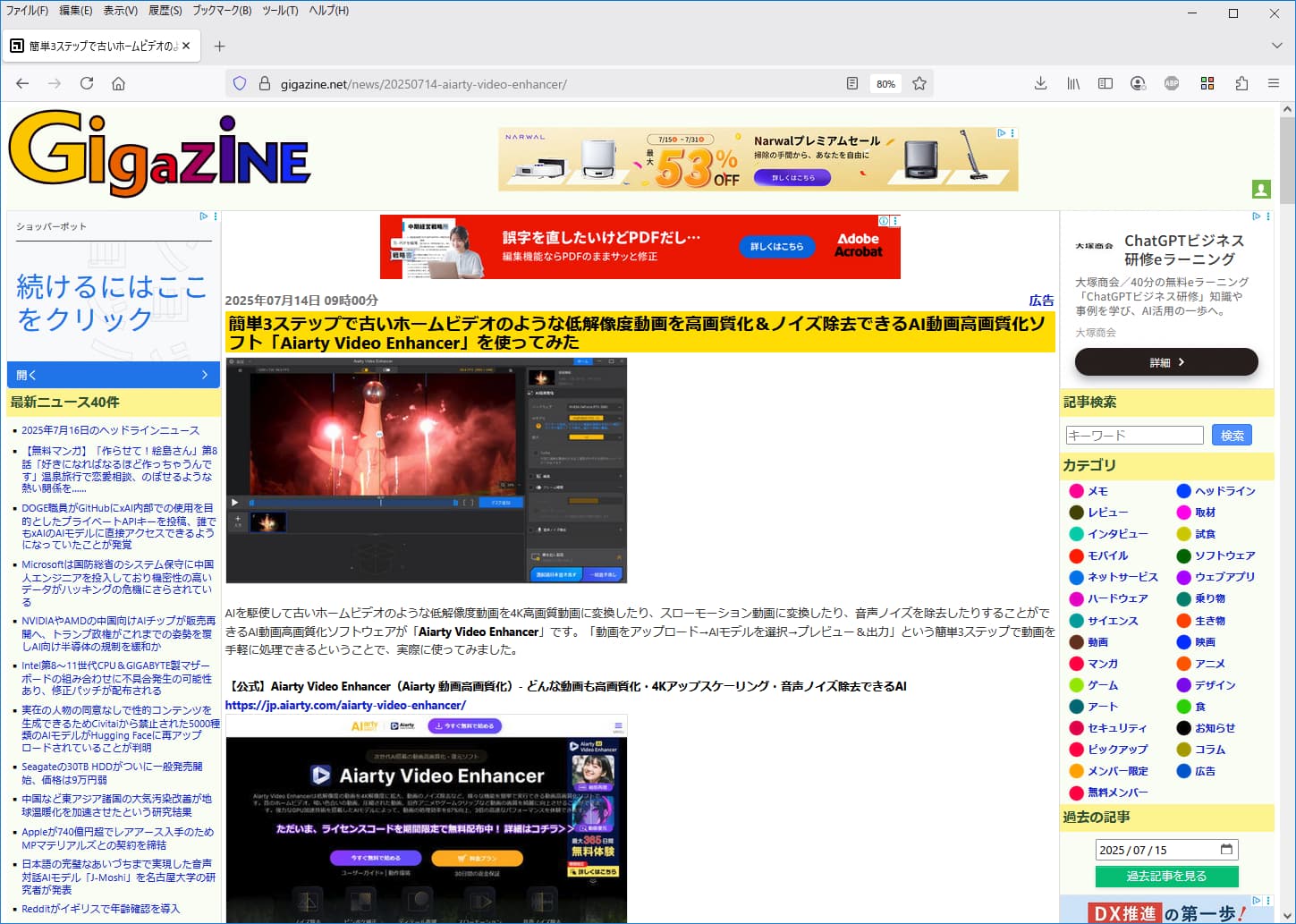Screen dimensions: 1296x924
Task: Click the Adobe Acrobat banner ad
Action: (x=640, y=246)
